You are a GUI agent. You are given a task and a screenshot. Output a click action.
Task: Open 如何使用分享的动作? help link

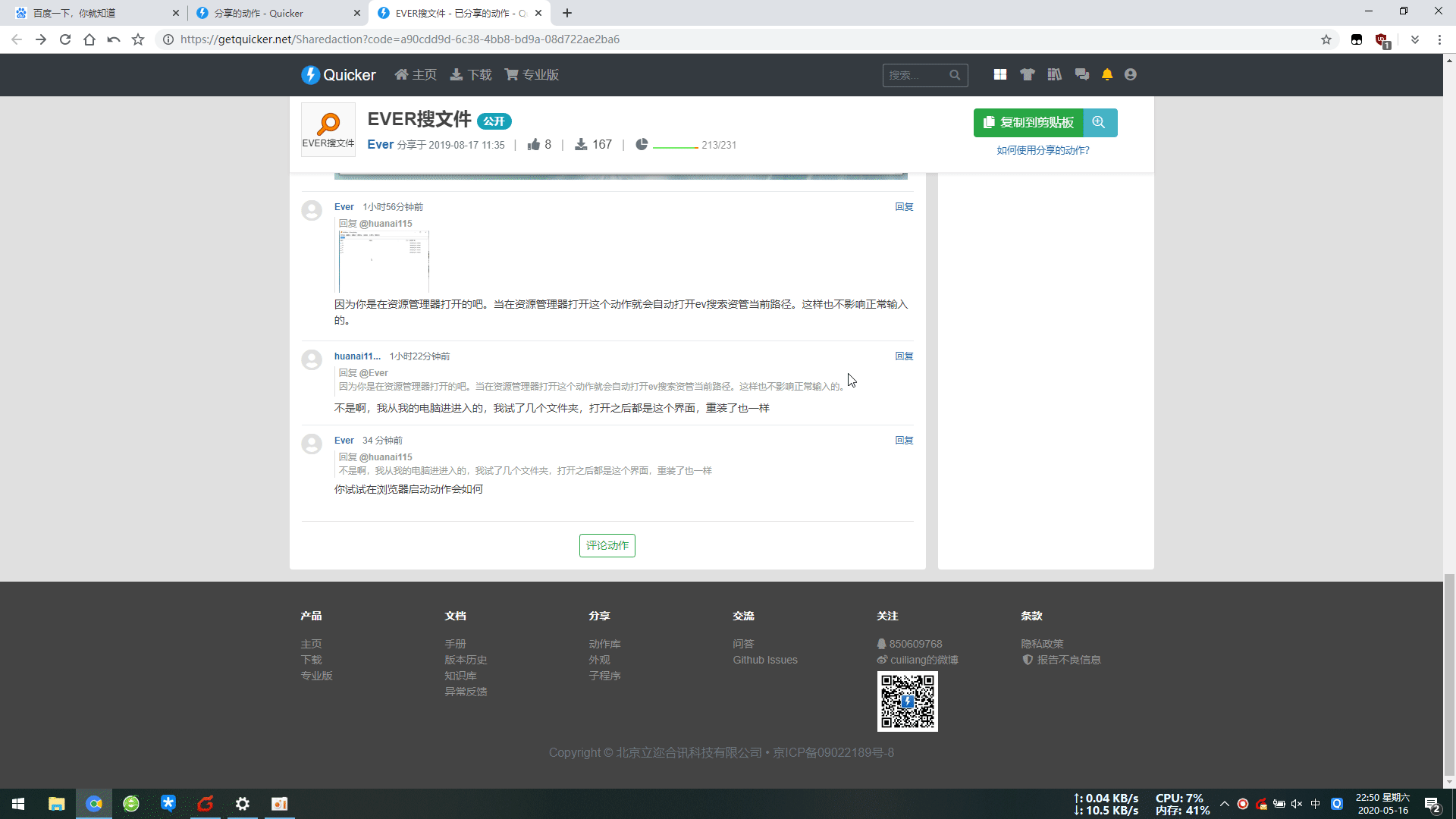pyautogui.click(x=1043, y=150)
